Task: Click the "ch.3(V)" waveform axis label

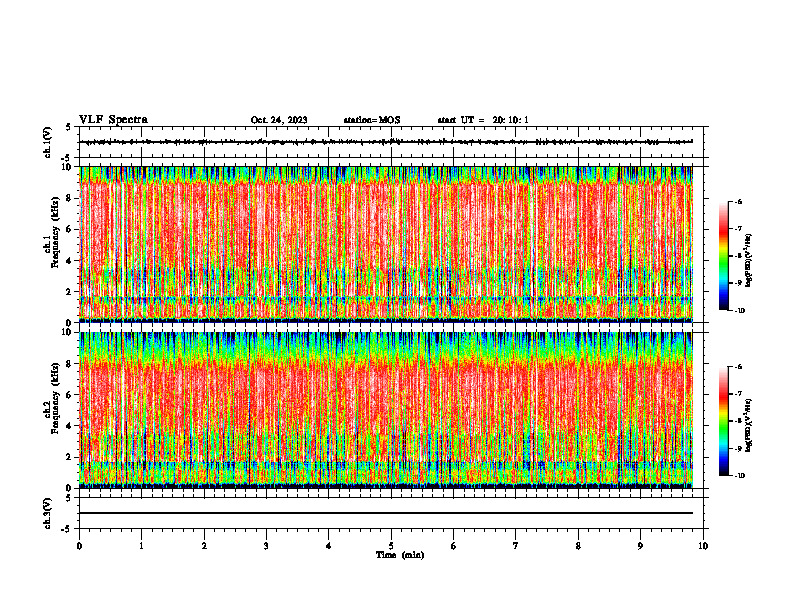Action: tap(47, 513)
